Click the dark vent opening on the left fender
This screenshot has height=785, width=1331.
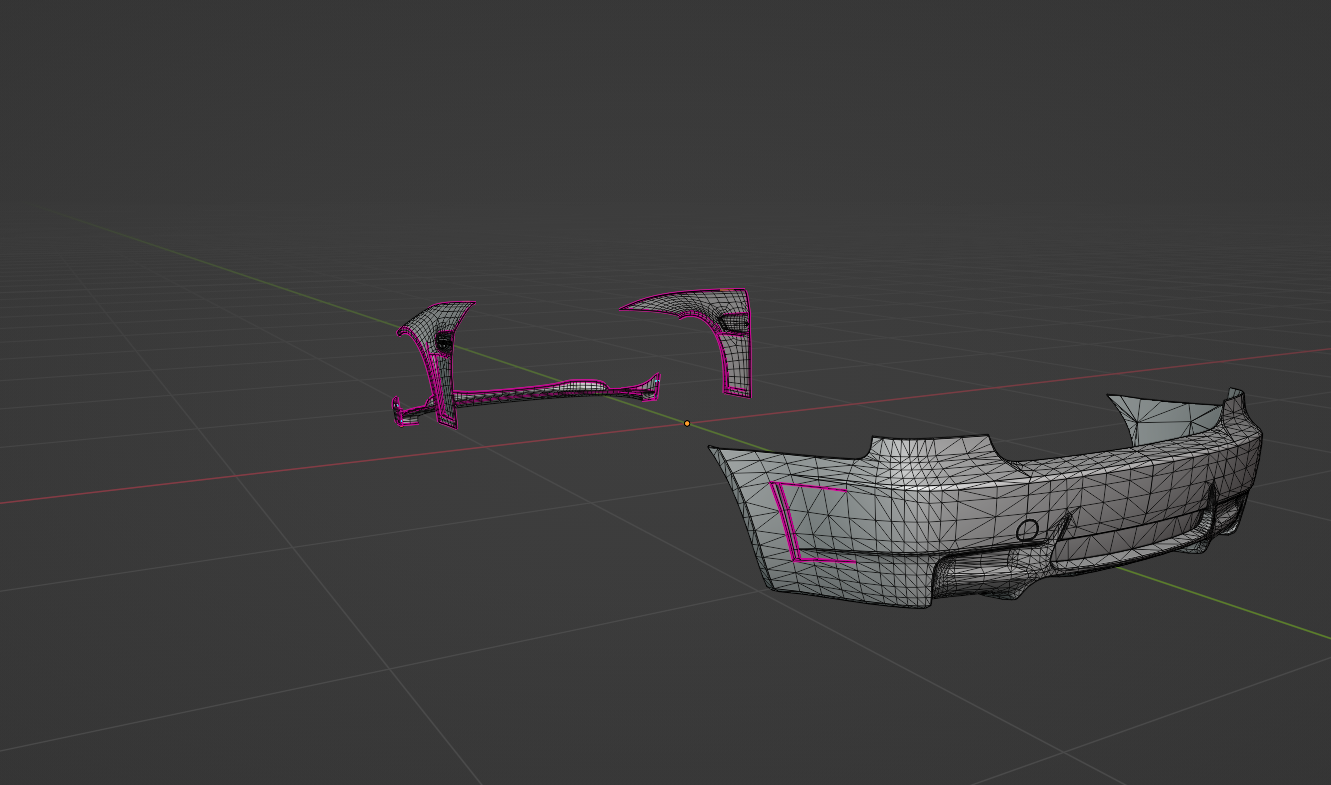(441, 341)
